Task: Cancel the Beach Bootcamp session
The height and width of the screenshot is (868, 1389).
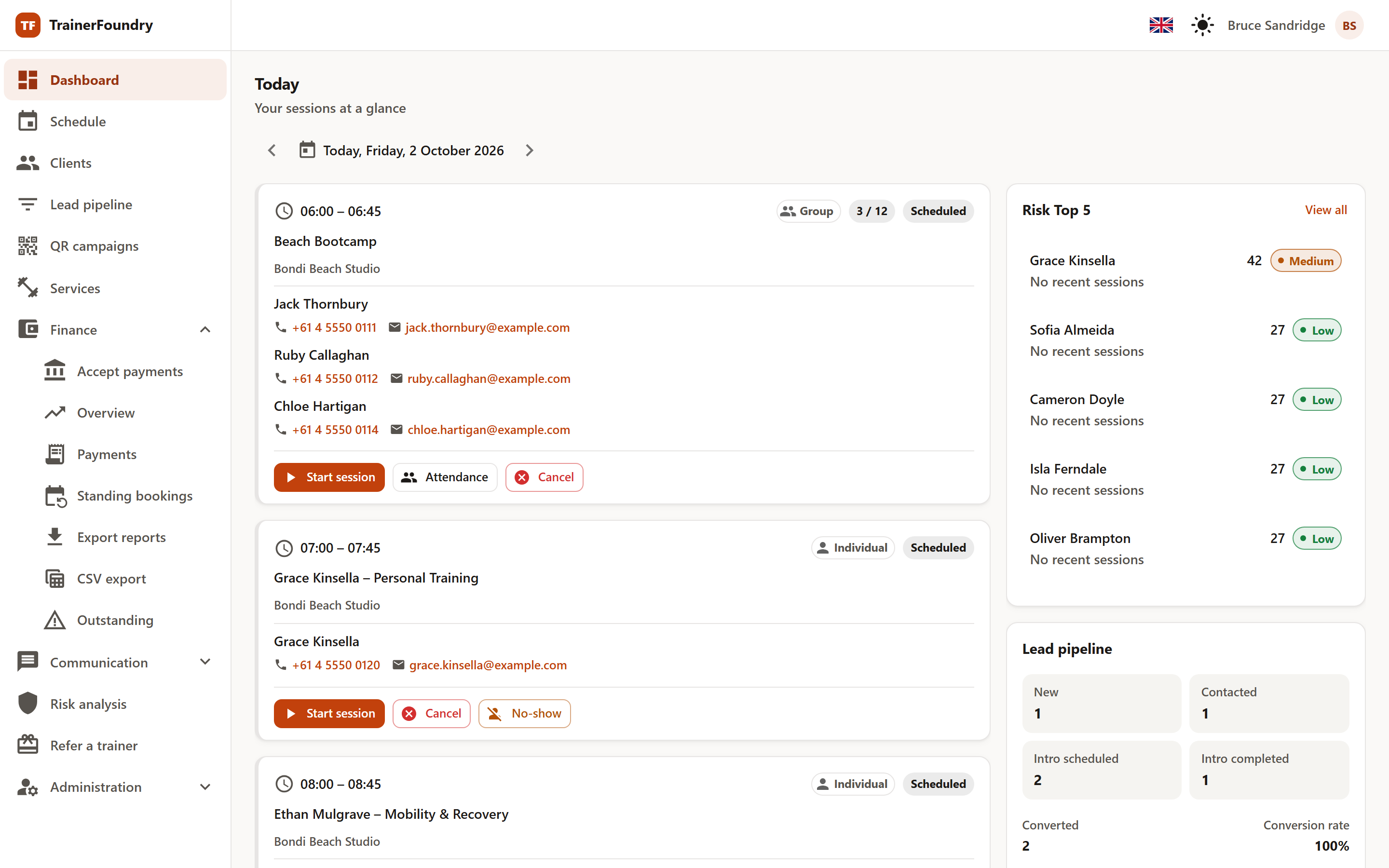Action: click(x=544, y=477)
